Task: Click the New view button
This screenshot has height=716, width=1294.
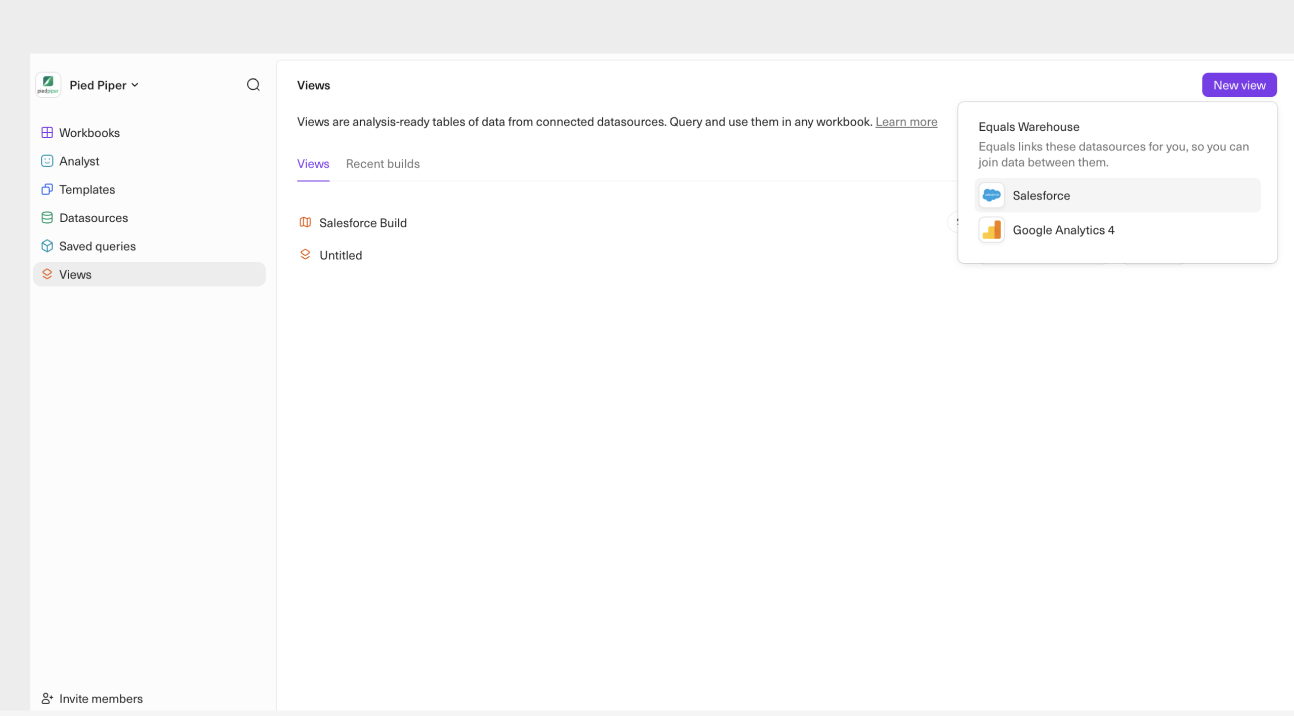Action: tap(1239, 85)
